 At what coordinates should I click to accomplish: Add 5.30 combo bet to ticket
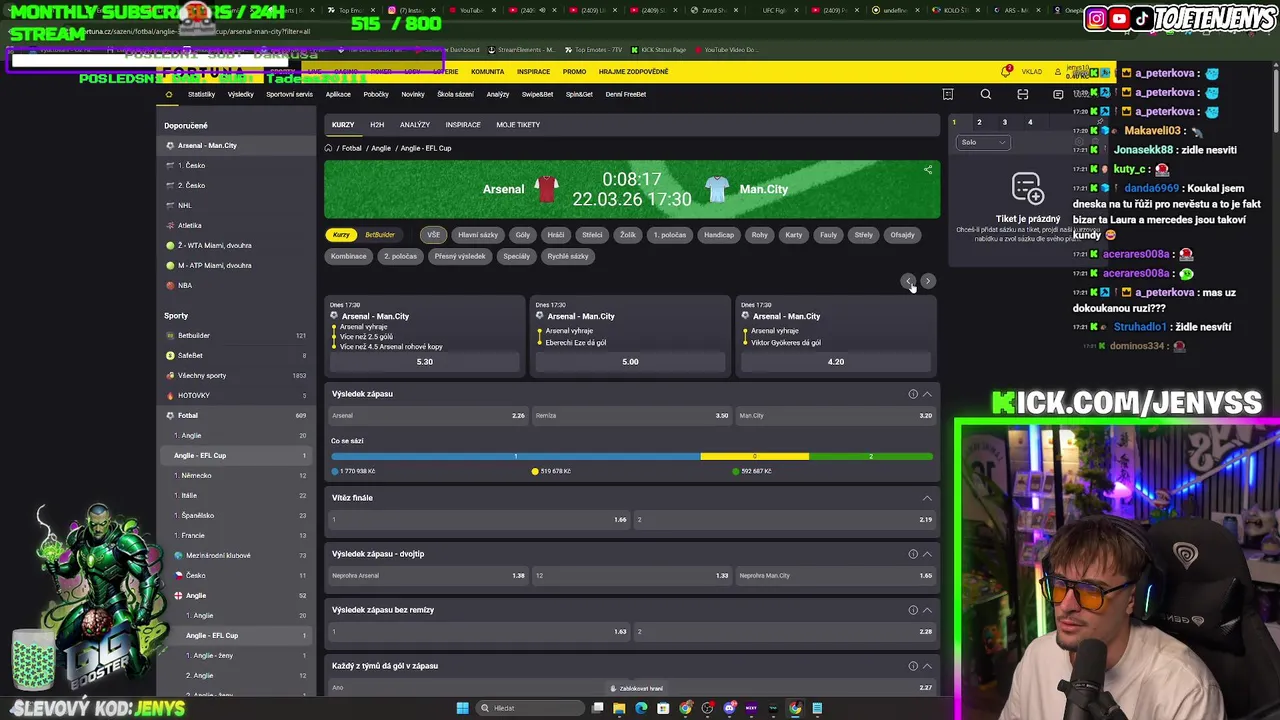[x=425, y=362]
